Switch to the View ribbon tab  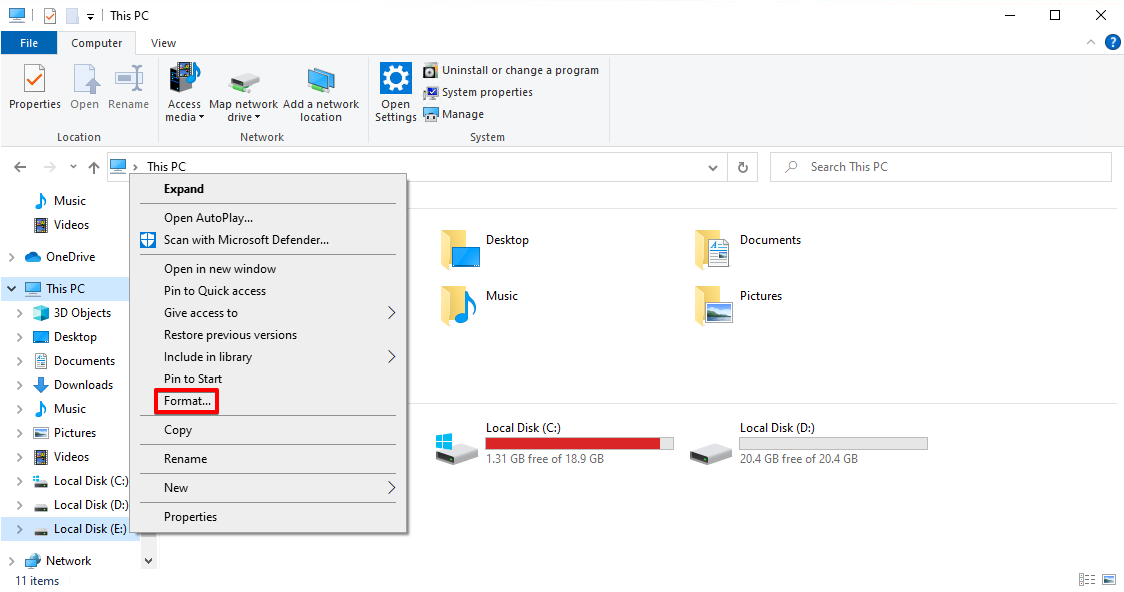163,43
